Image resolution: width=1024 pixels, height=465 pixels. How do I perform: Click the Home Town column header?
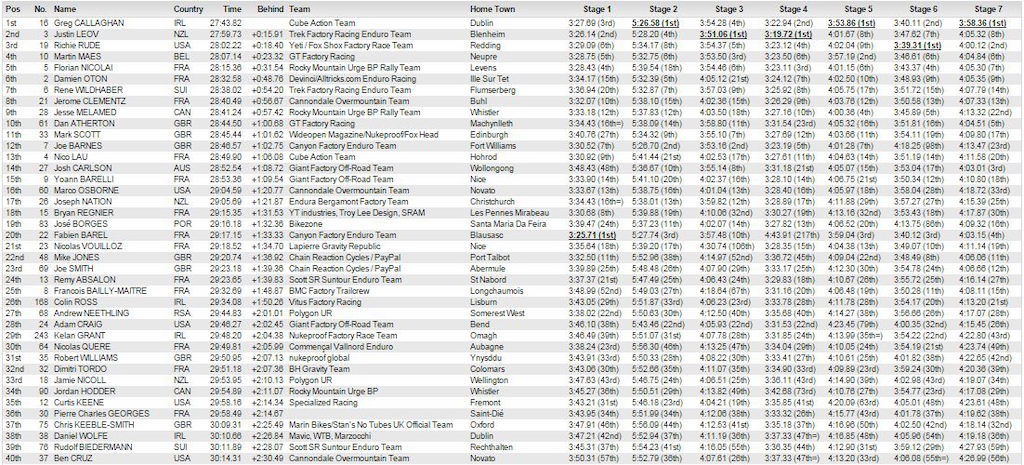coord(492,9)
